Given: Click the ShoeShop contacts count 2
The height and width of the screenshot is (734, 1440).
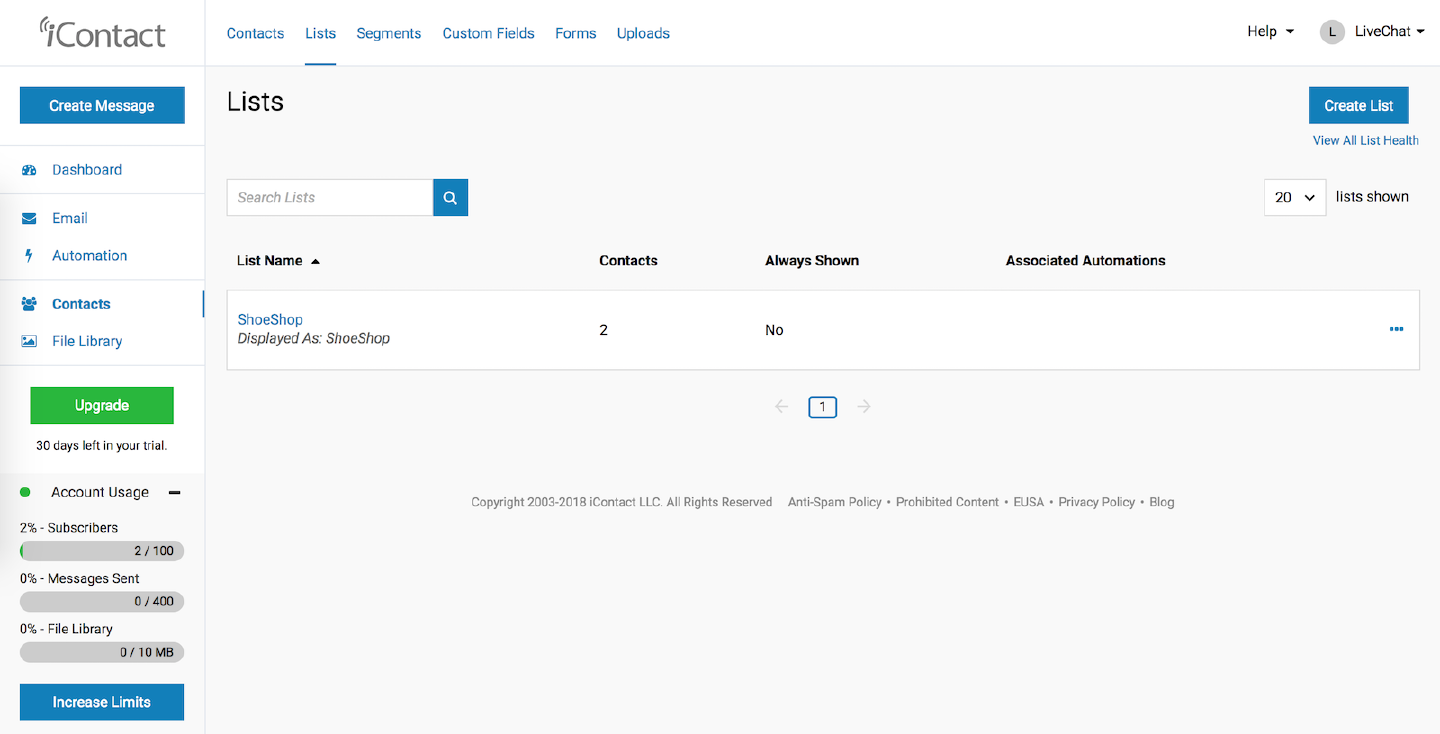Looking at the screenshot, I should pos(603,330).
